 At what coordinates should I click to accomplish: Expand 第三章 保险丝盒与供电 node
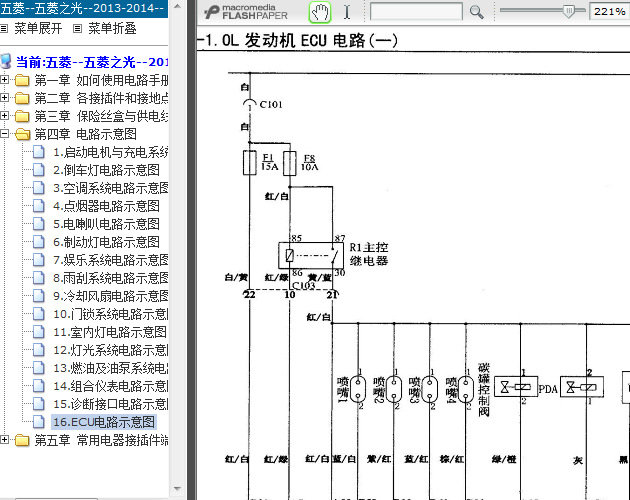coord(4,116)
